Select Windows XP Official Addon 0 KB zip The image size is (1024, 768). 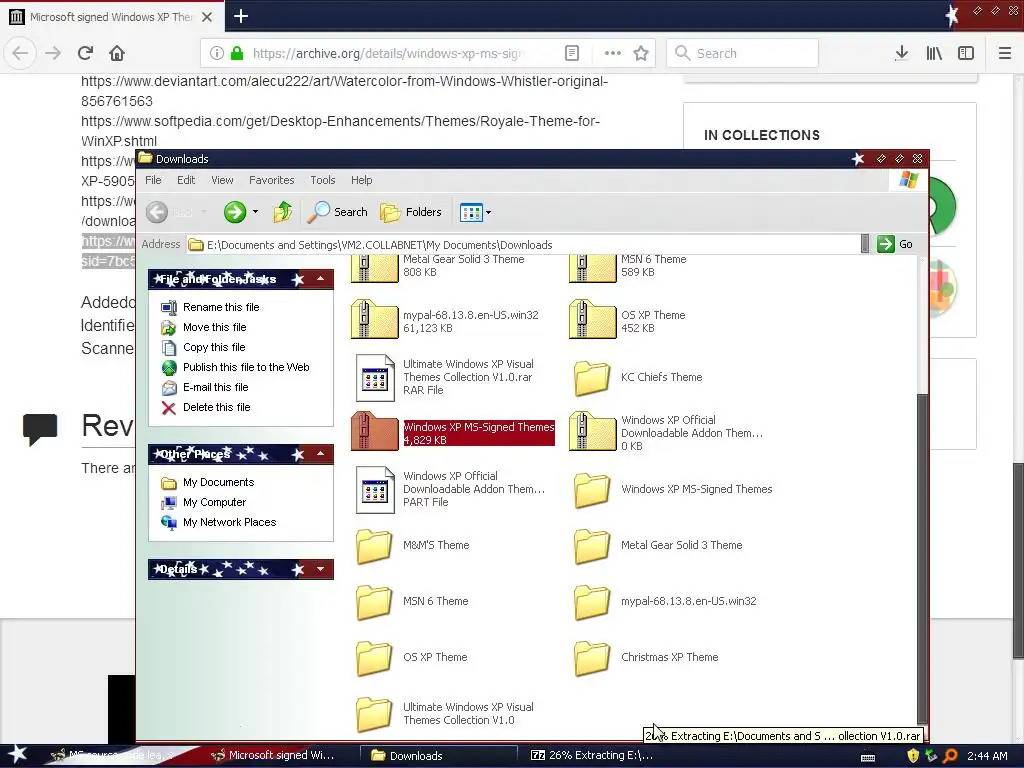coord(665,433)
